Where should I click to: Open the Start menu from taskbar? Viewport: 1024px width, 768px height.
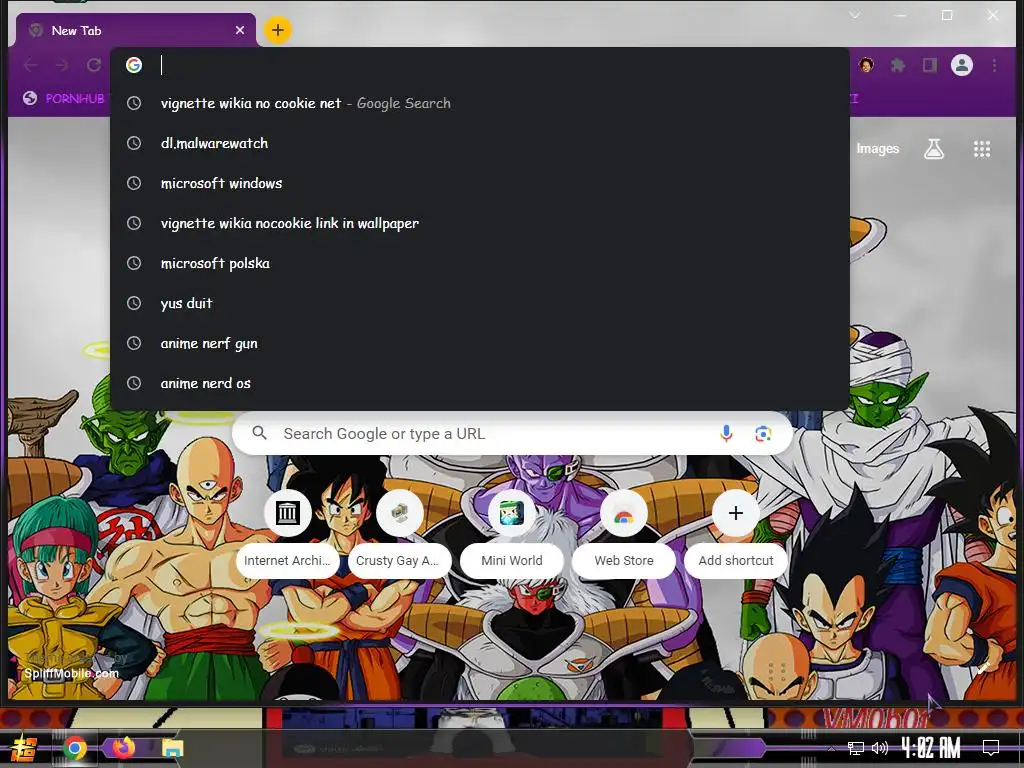(24, 748)
